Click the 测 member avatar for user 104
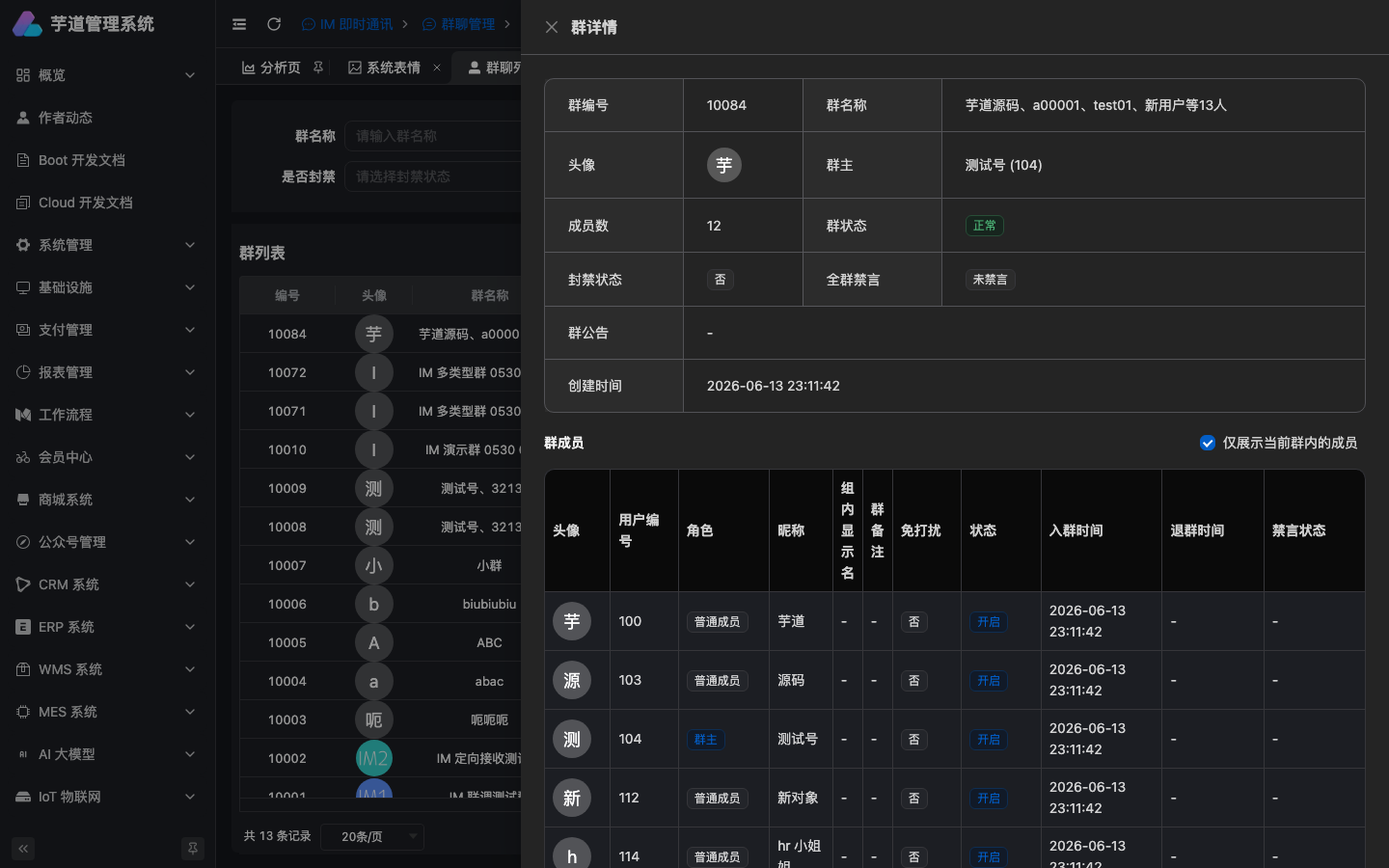The width and height of the screenshot is (1389, 868). [x=572, y=740]
